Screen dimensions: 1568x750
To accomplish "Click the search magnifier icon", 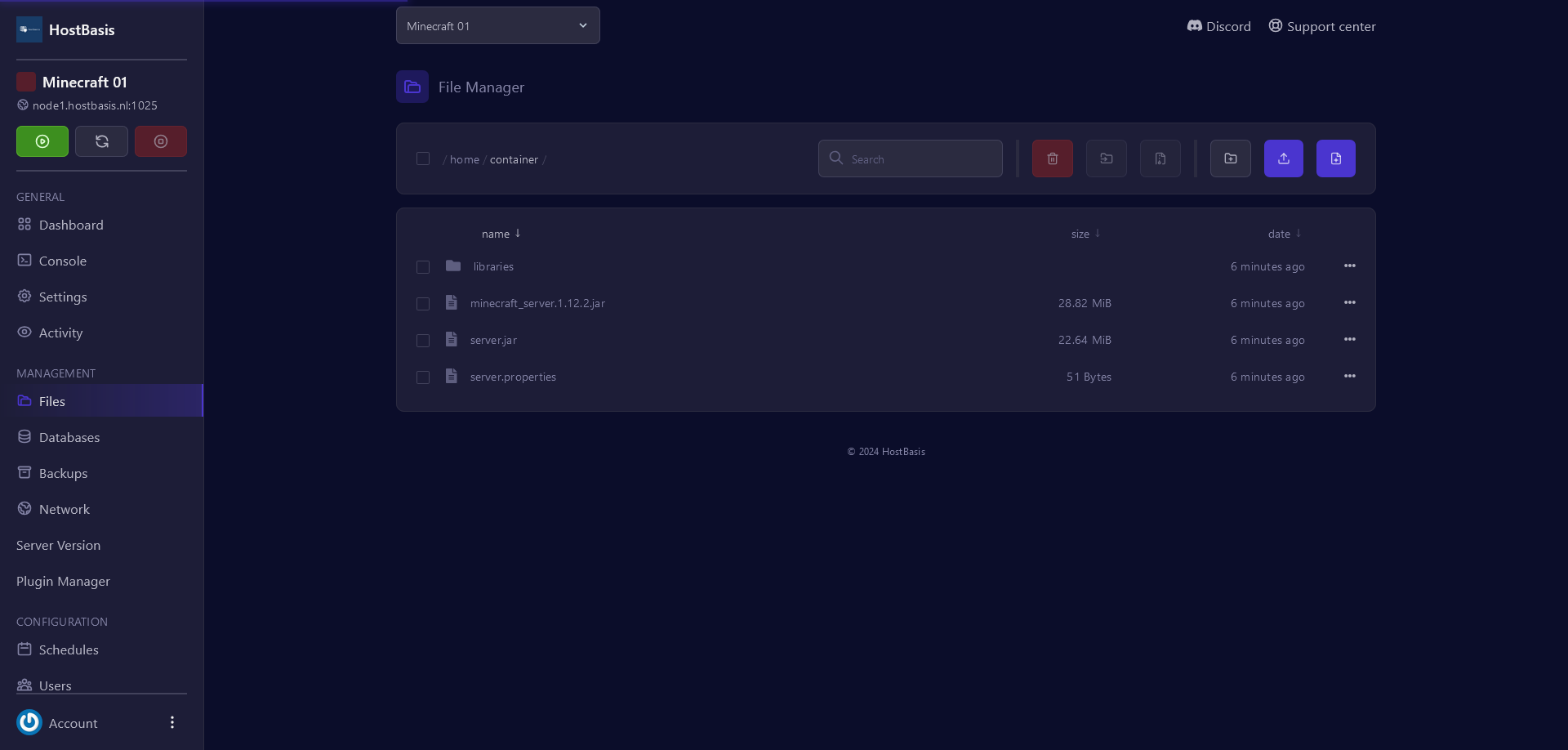I will [836, 158].
